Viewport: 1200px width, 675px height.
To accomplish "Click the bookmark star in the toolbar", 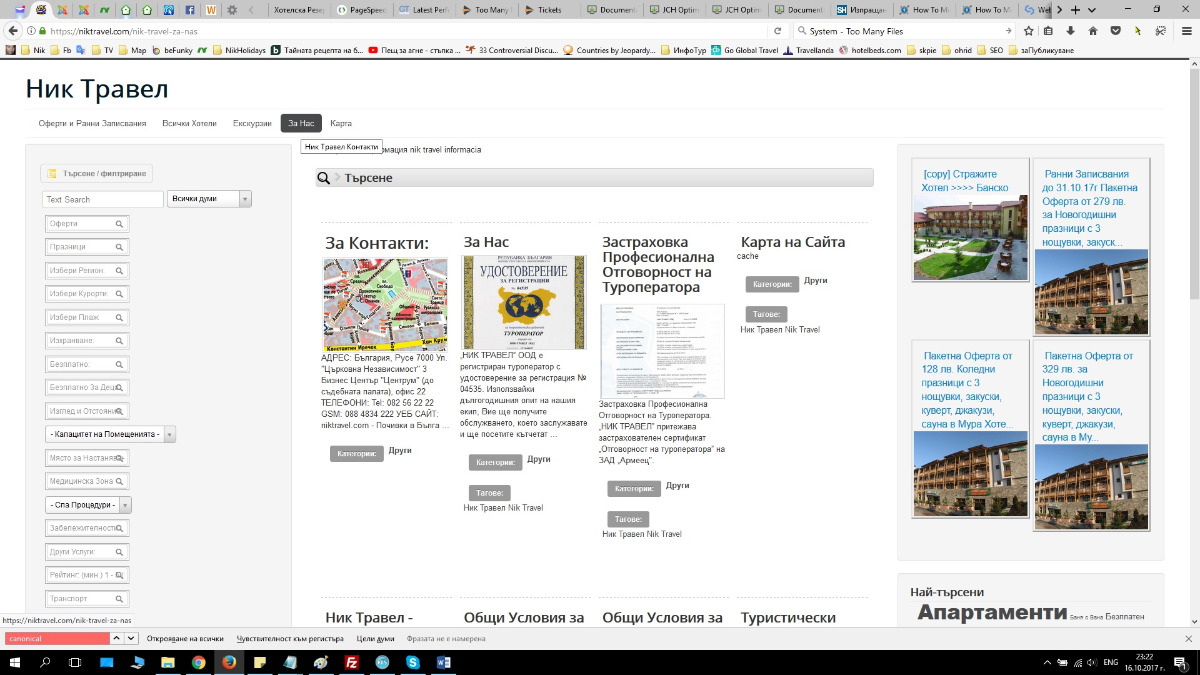I will tap(1028, 31).
